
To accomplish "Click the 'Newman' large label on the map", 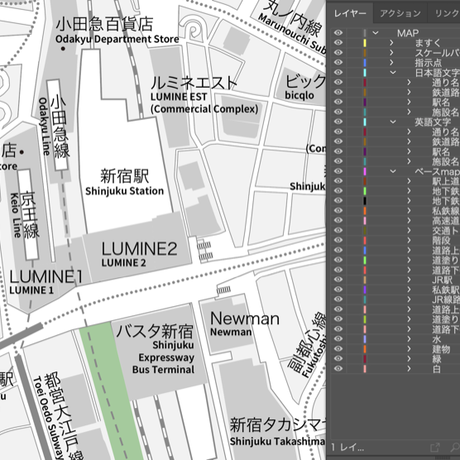I will pos(245,319).
